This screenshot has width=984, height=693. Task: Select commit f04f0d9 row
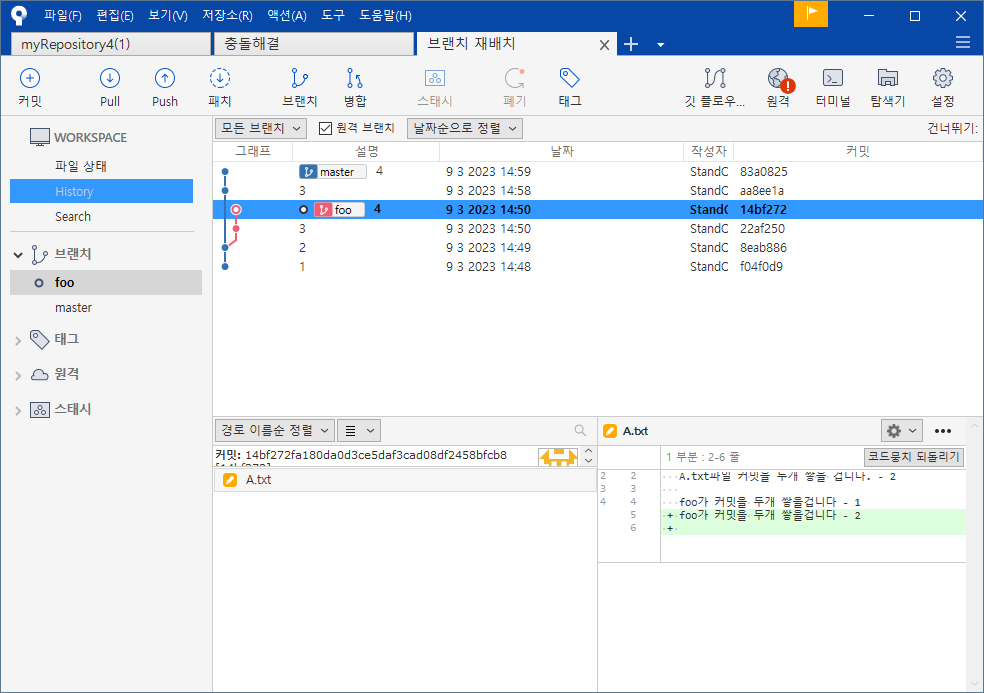(597, 266)
